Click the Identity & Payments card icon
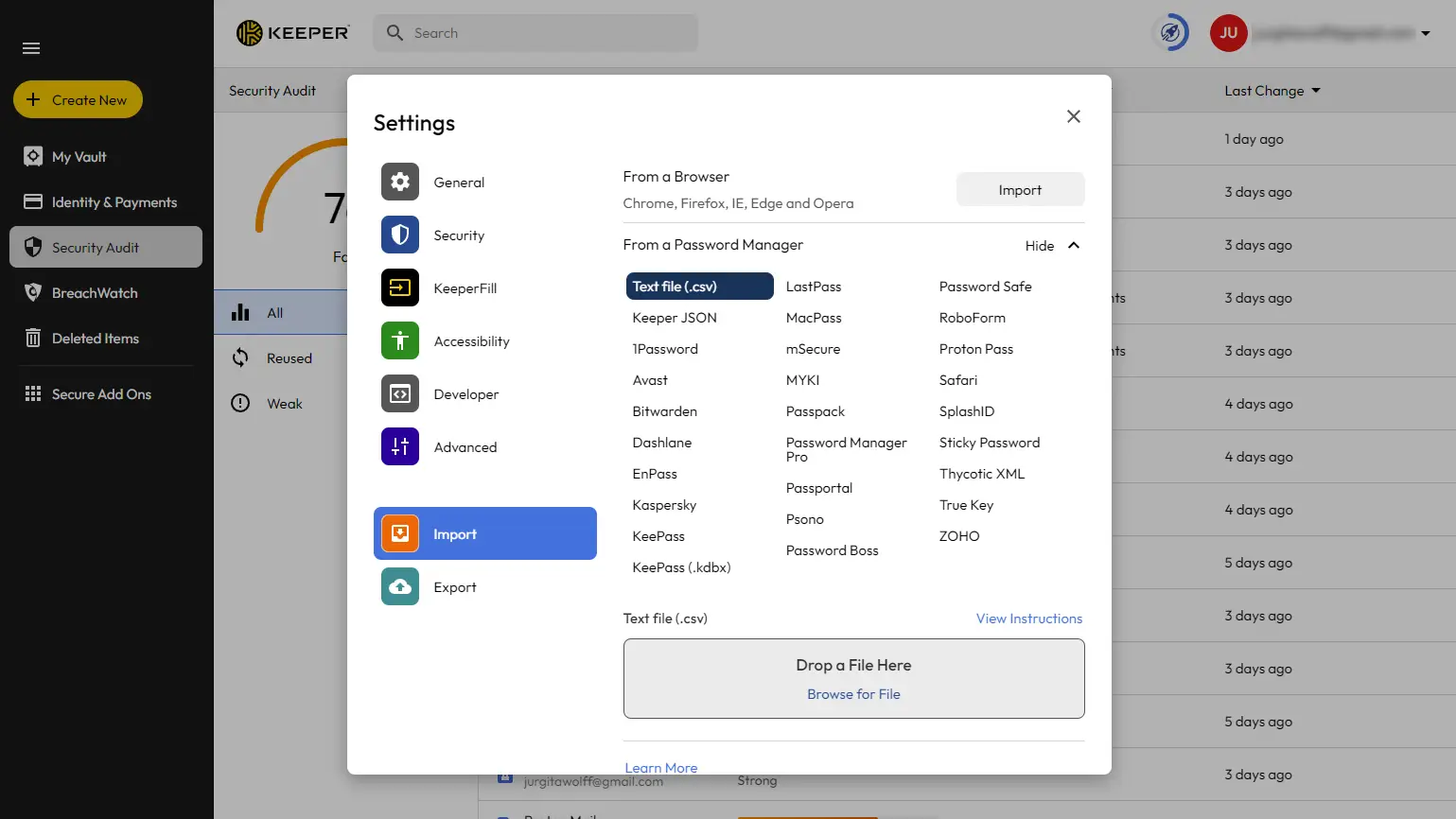The image size is (1456, 819). [x=33, y=202]
